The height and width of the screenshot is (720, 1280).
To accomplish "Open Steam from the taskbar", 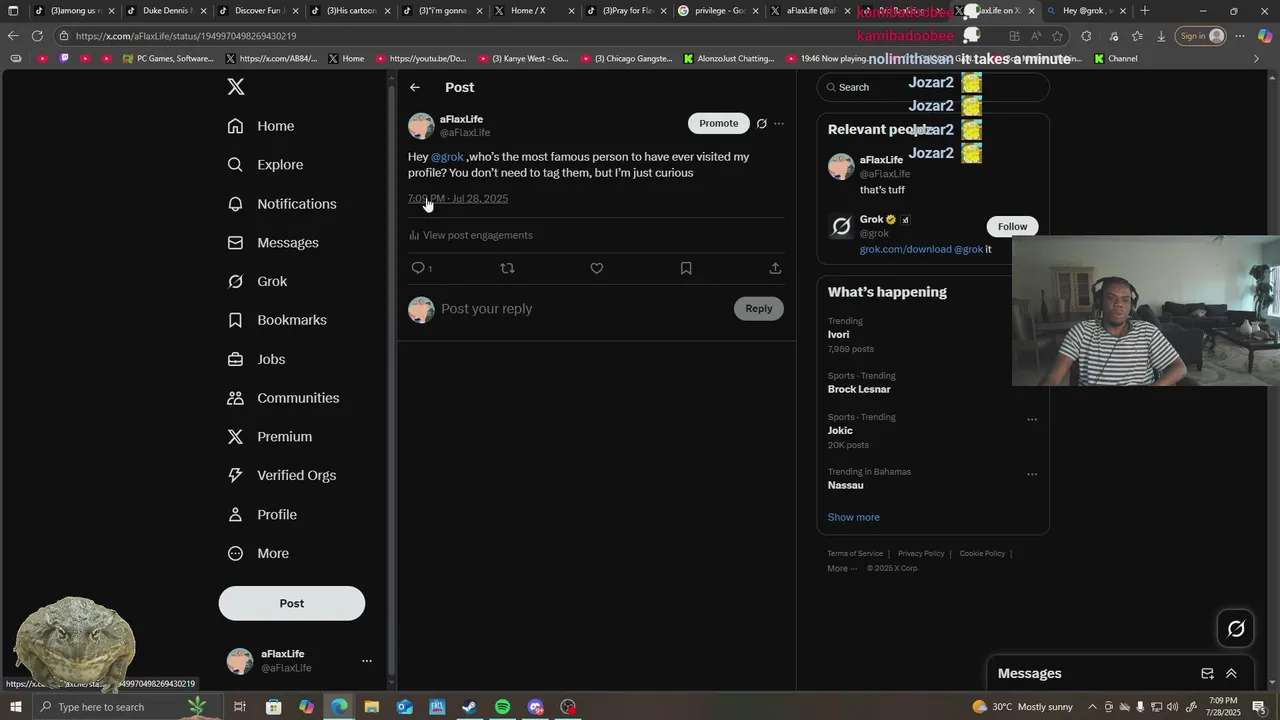I will point(469,707).
